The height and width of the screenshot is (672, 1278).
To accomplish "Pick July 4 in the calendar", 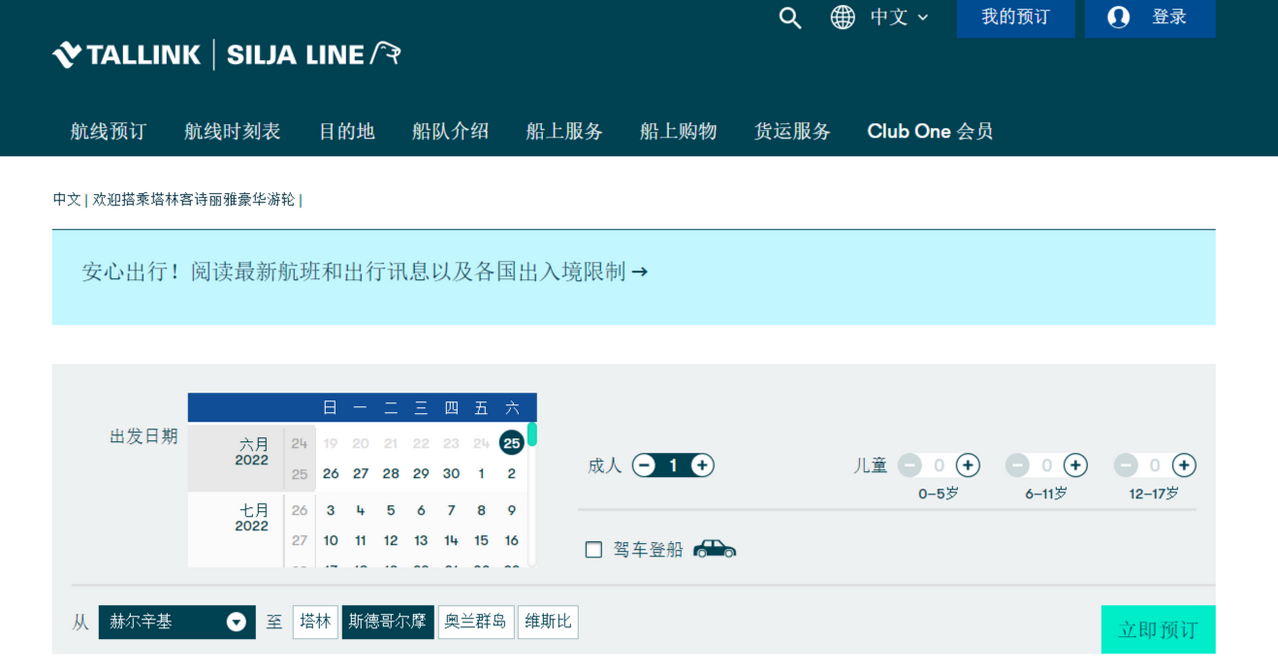I will pyautogui.click(x=361, y=510).
